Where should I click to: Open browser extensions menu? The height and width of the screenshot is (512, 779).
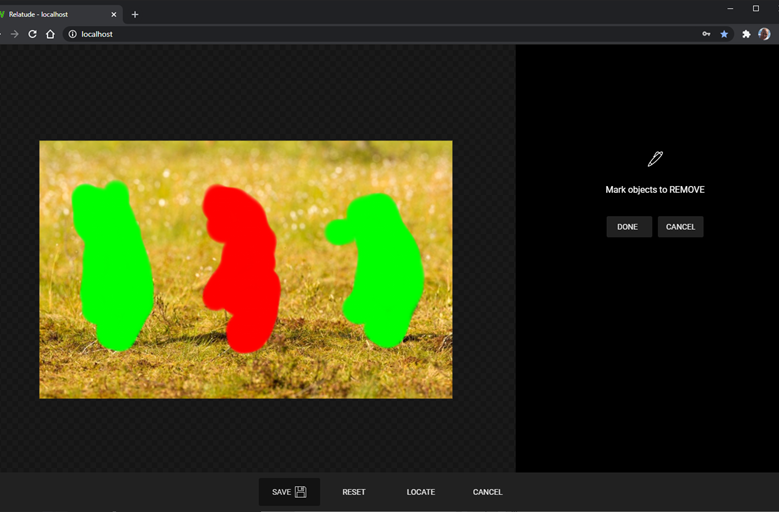[746, 34]
